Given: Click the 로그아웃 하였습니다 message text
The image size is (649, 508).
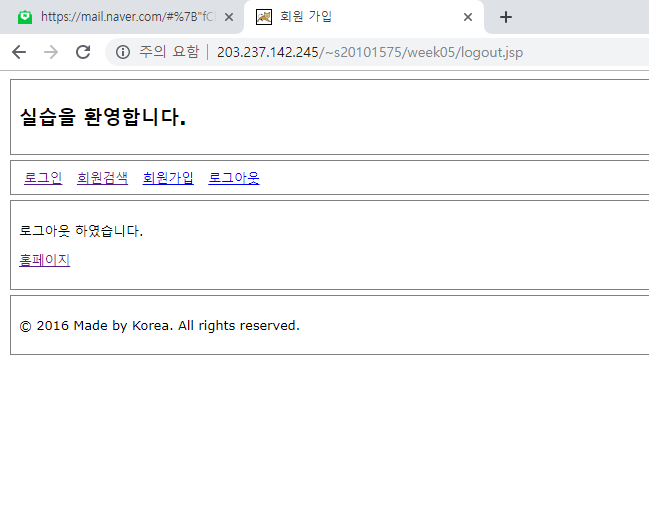Looking at the screenshot, I should pyautogui.click(x=81, y=231).
